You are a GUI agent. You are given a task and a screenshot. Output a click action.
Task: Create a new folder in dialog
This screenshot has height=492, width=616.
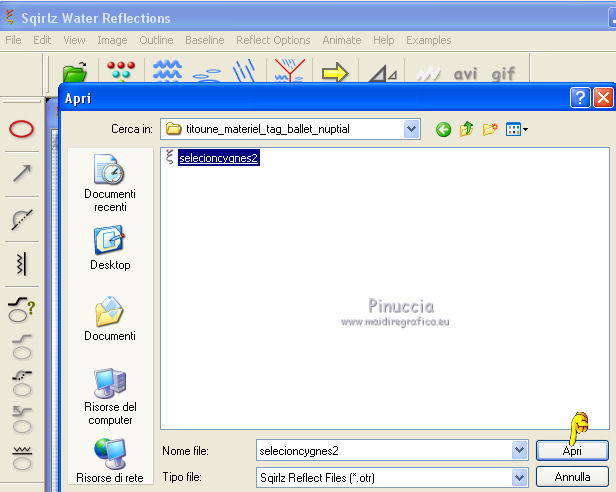(490, 129)
